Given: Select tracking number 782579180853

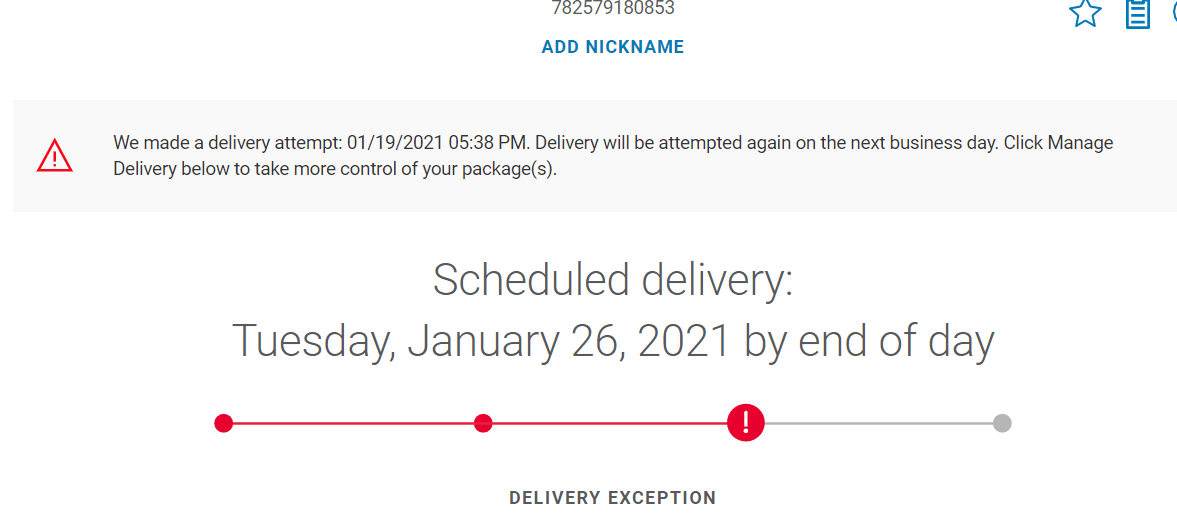Looking at the screenshot, I should point(613,9).
